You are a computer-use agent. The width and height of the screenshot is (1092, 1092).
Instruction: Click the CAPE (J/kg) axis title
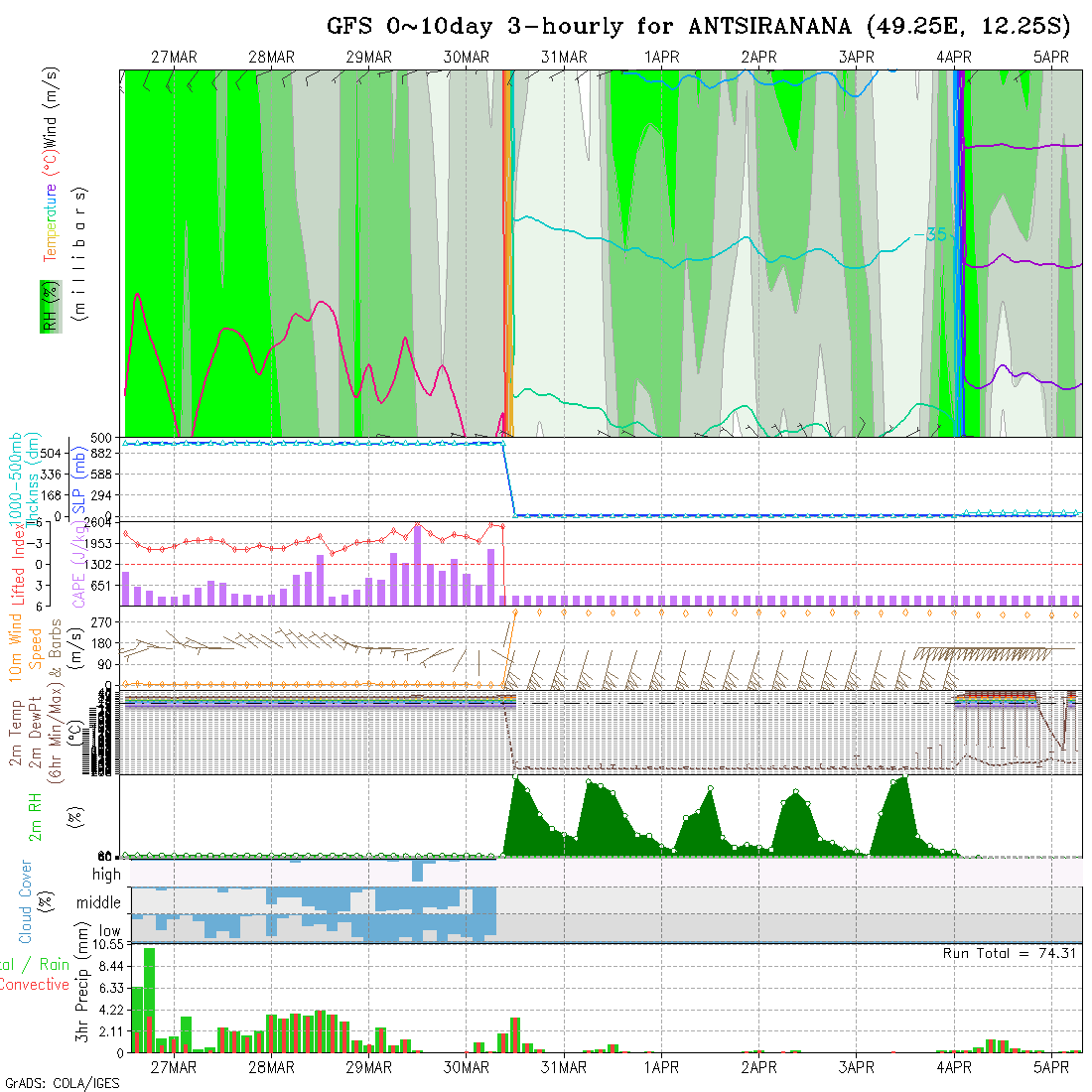78,565
